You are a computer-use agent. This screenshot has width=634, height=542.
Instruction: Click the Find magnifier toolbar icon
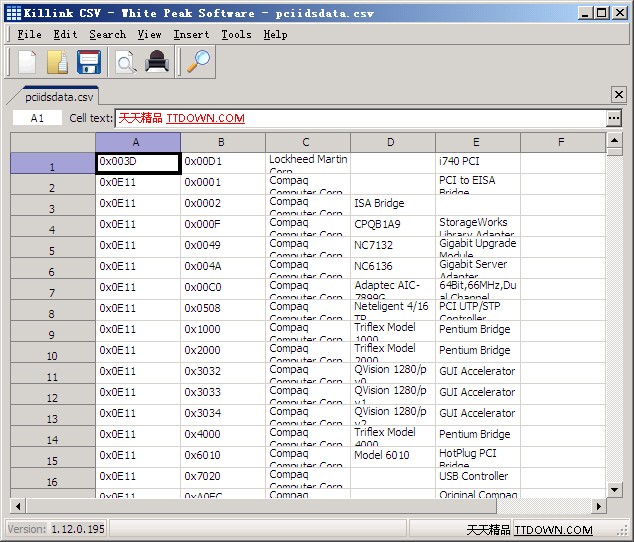pos(199,62)
